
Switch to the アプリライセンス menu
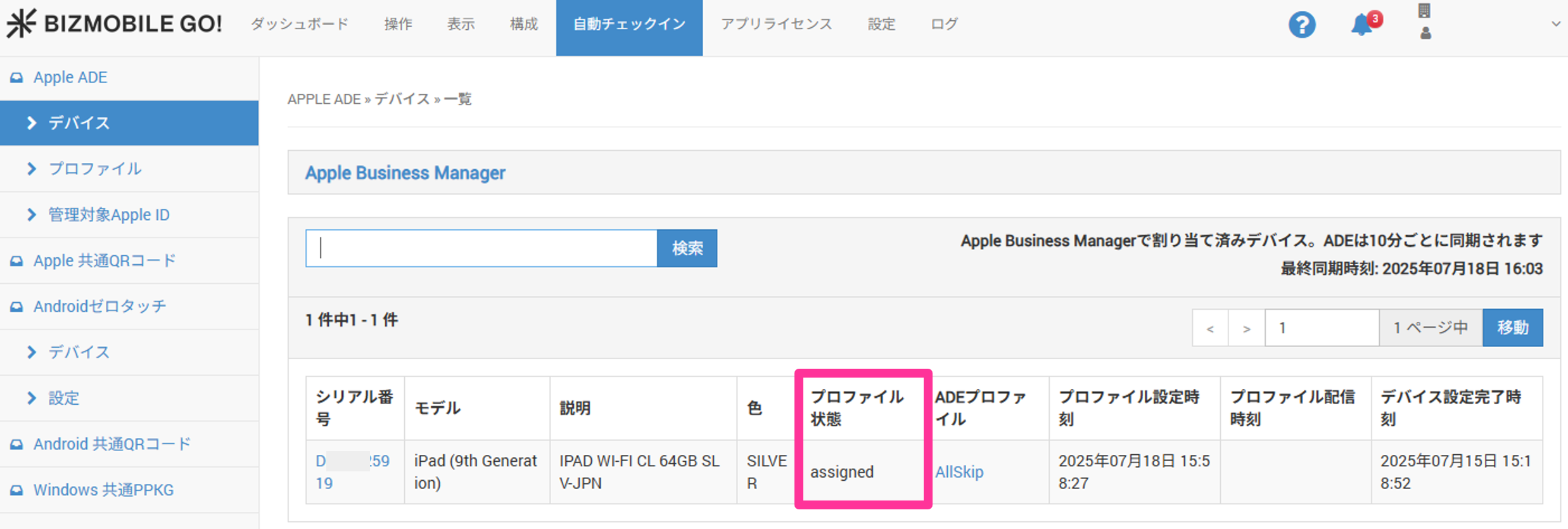(x=776, y=24)
